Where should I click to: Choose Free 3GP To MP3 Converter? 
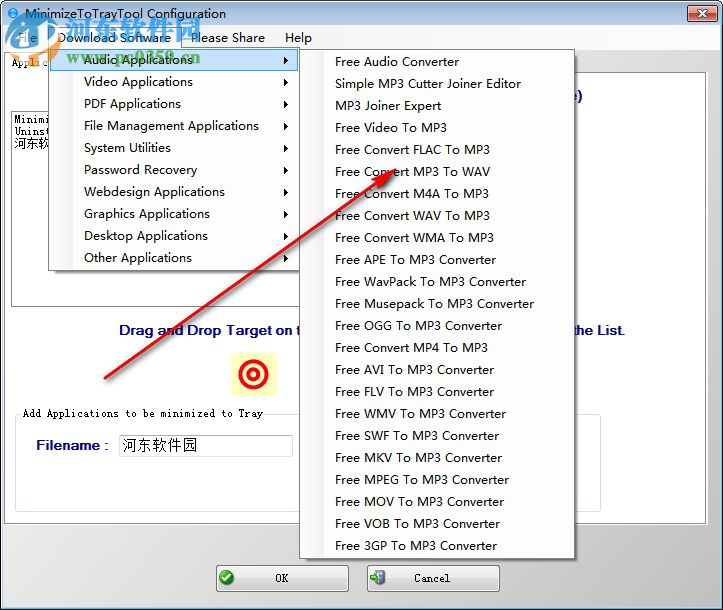(437, 546)
